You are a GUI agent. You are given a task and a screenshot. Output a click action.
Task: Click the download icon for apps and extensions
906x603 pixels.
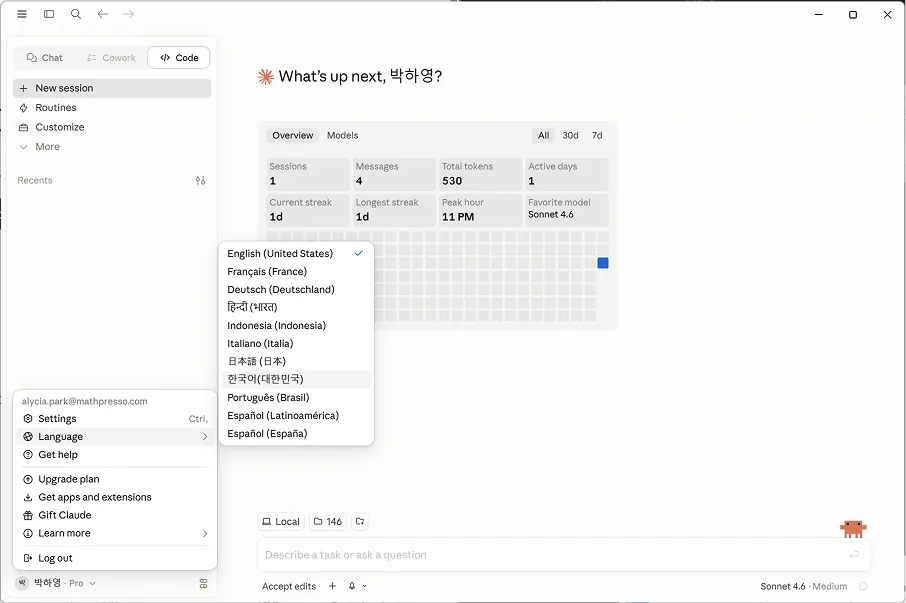[x=28, y=497]
